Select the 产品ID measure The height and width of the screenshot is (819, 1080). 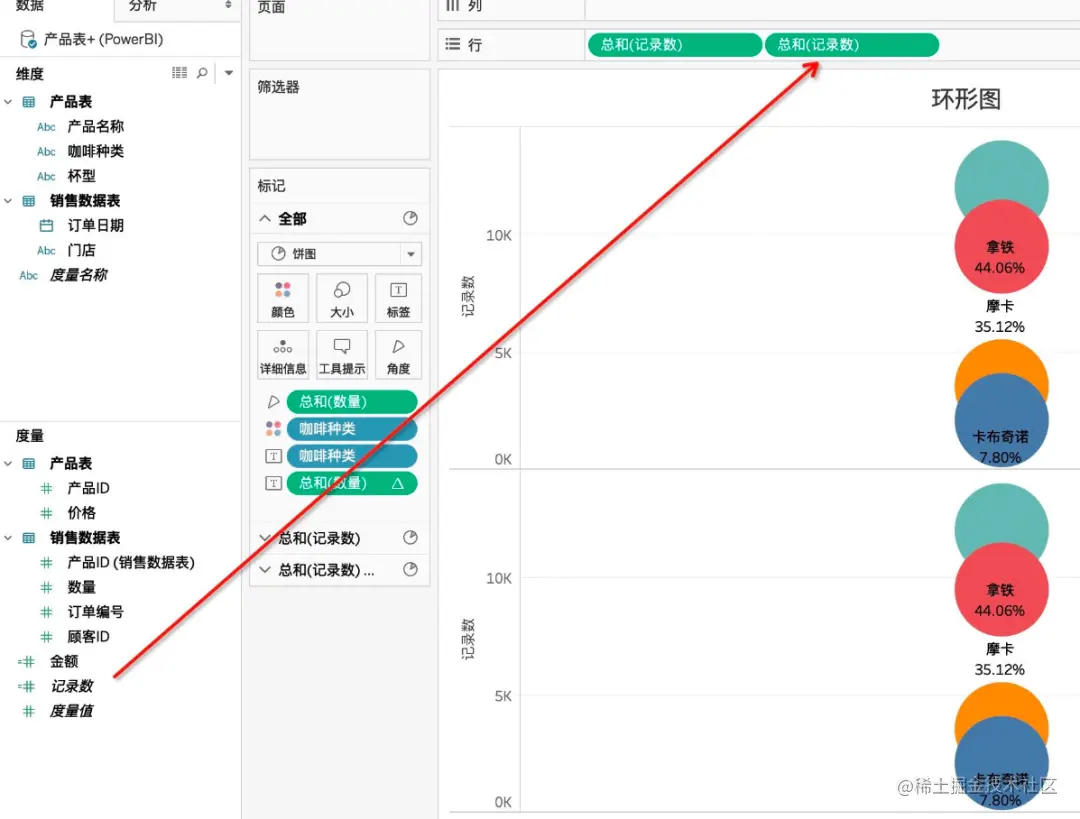[88, 488]
